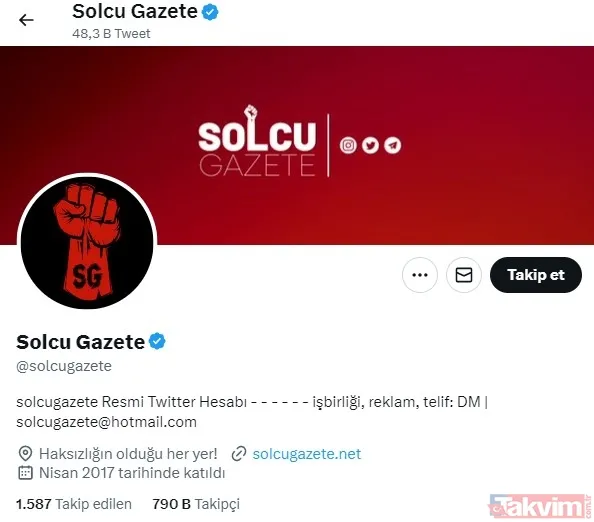
Task: Click the link chain icon
Action: [239, 453]
